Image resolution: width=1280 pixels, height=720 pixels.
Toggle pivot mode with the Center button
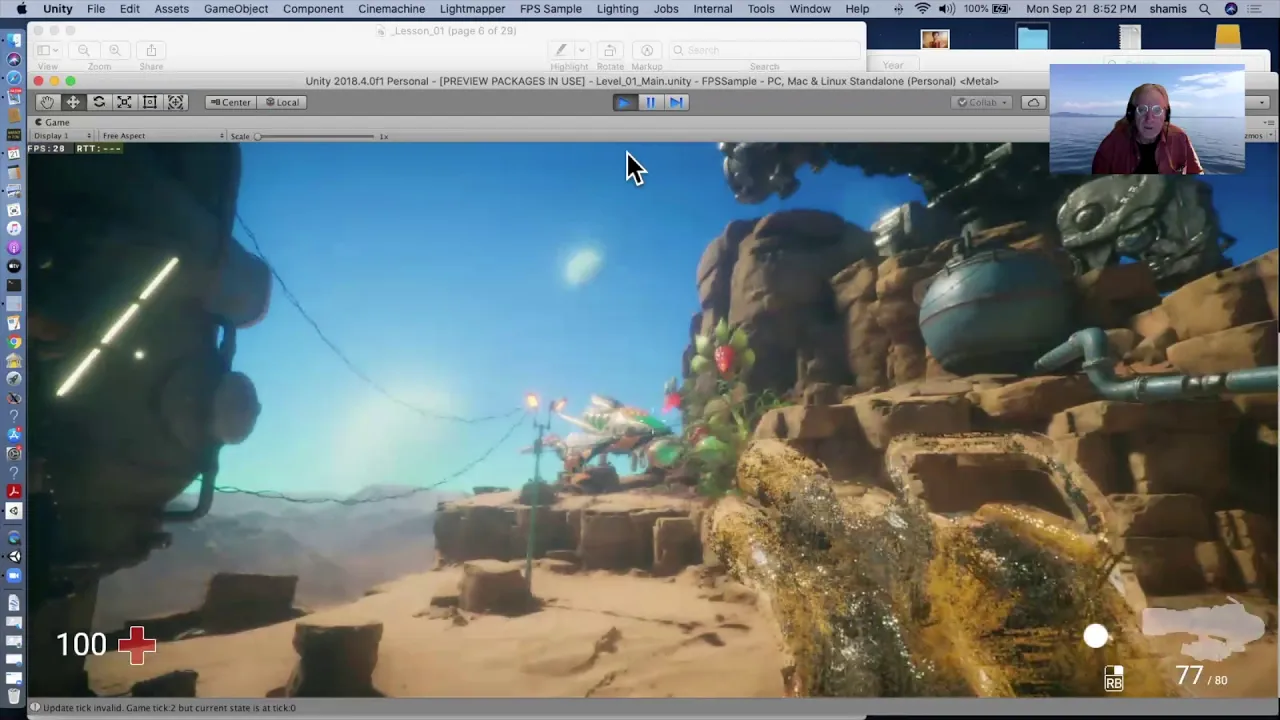(x=230, y=102)
